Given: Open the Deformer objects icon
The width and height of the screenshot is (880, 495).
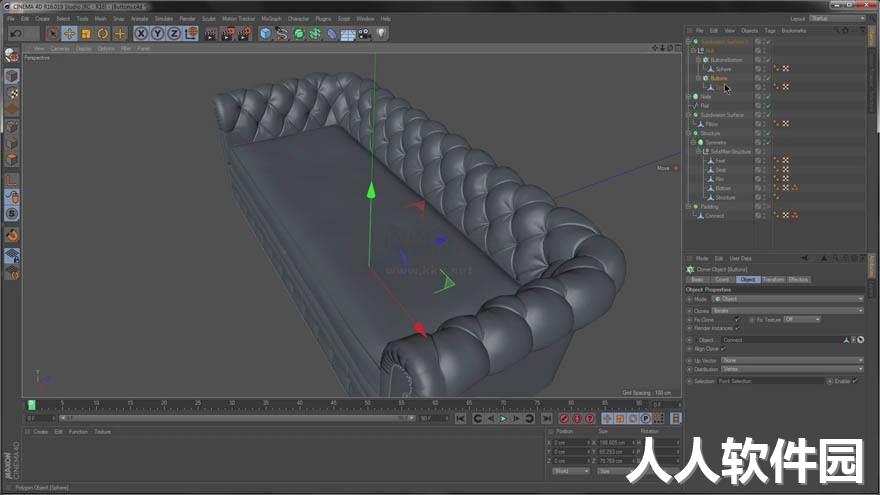Looking at the screenshot, I should click(332, 34).
